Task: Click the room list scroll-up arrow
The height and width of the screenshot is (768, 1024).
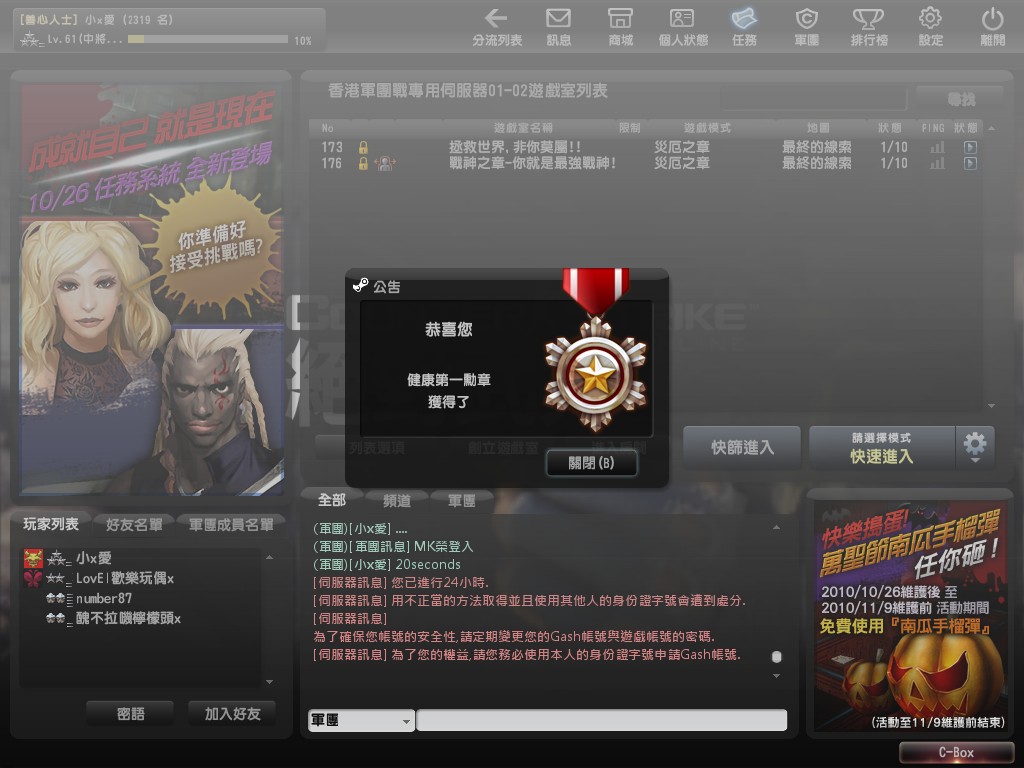Action: pos(992,128)
